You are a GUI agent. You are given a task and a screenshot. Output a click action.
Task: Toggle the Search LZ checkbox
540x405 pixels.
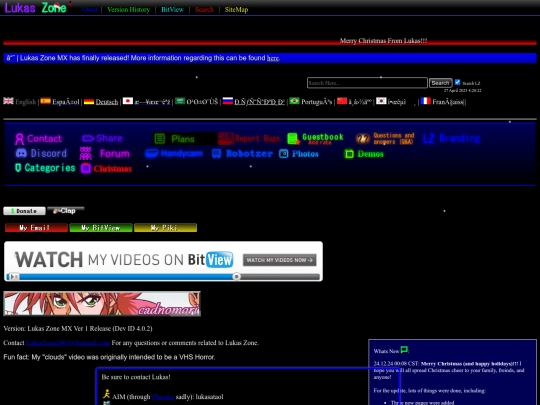click(457, 82)
